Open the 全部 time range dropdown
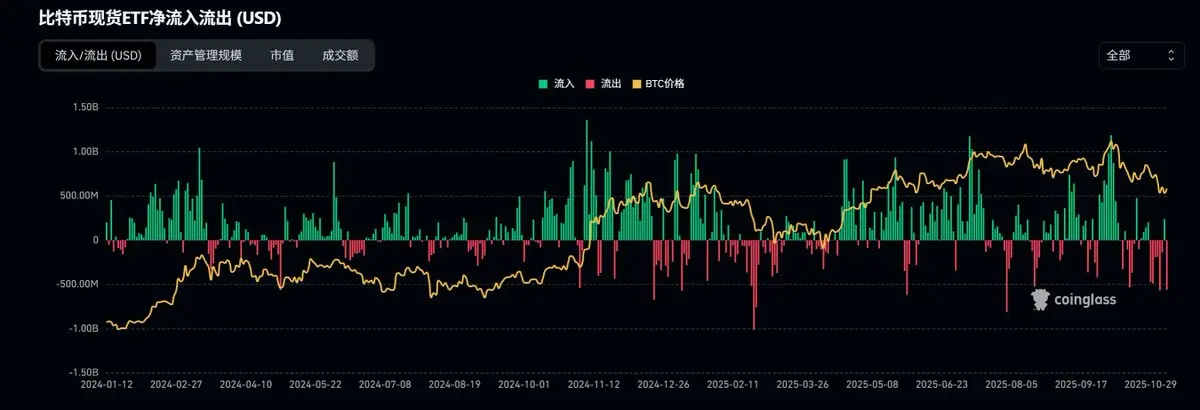Viewport: 1200px width, 410px height. coord(1141,56)
